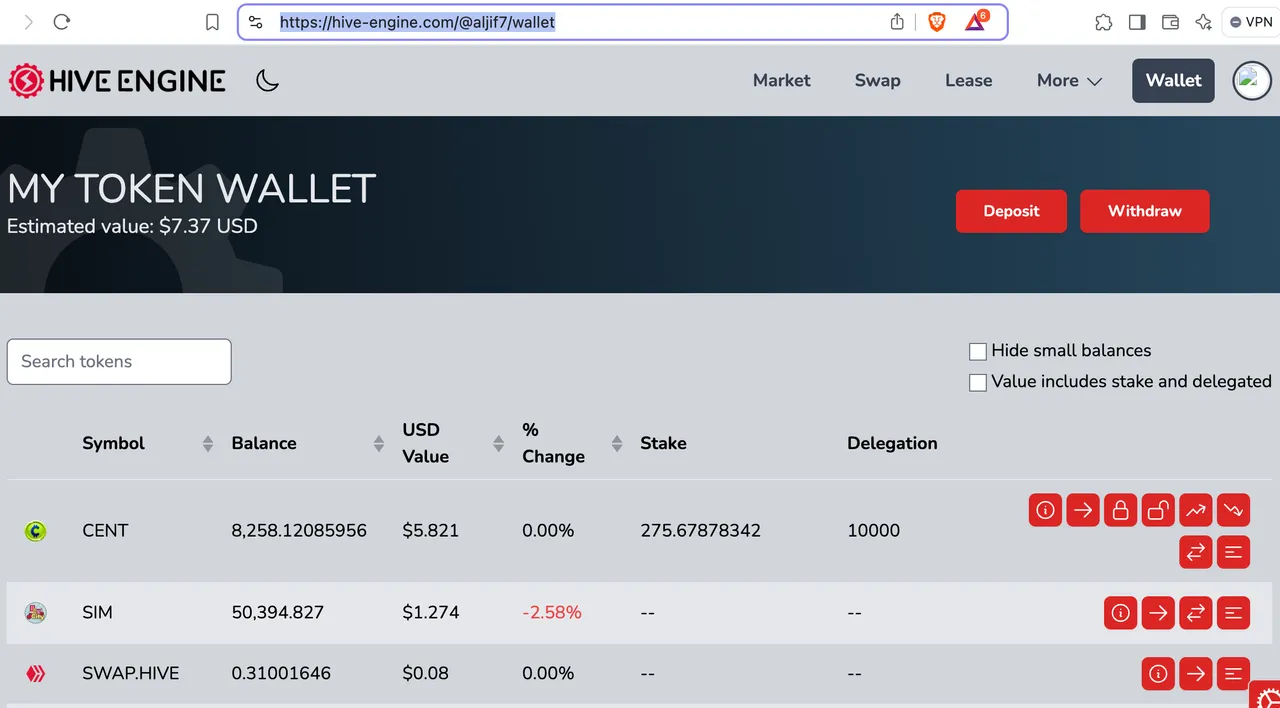The image size is (1280, 708).
Task: Click the Estimated value $7.37 USD text
Action: point(132,226)
